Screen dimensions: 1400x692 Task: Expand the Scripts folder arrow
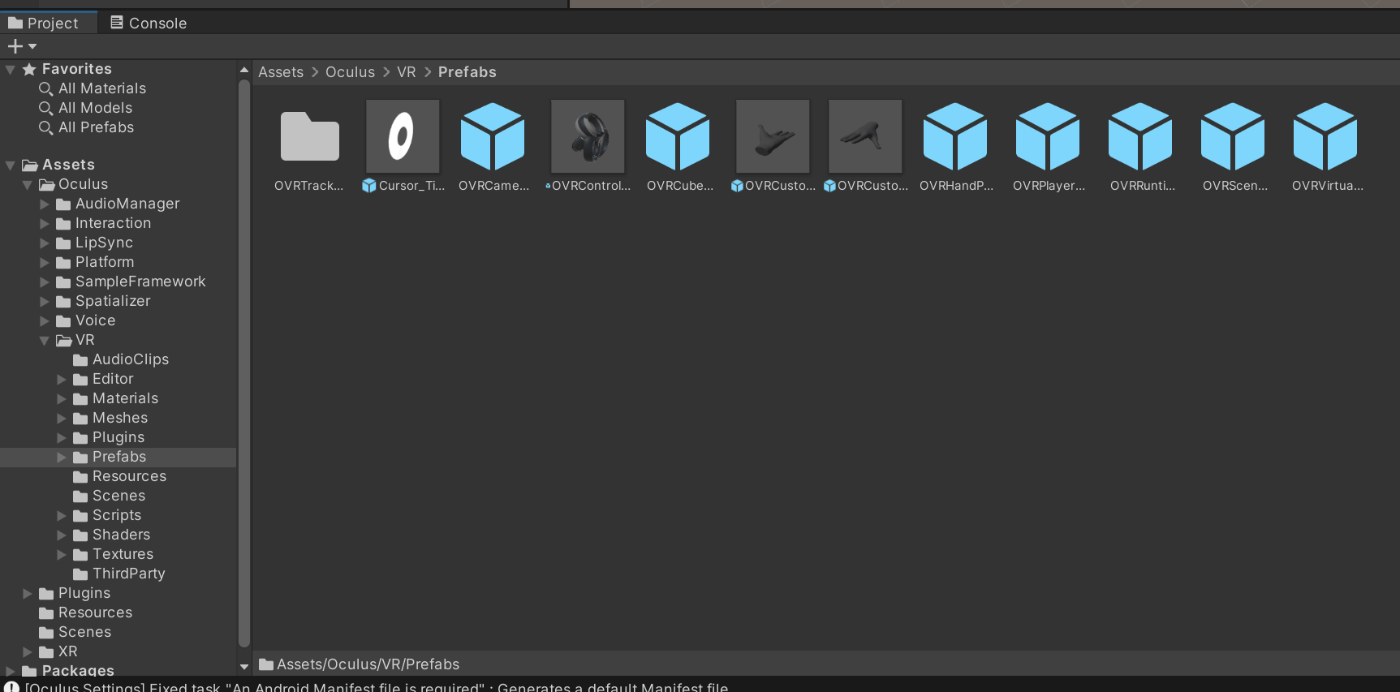61,516
